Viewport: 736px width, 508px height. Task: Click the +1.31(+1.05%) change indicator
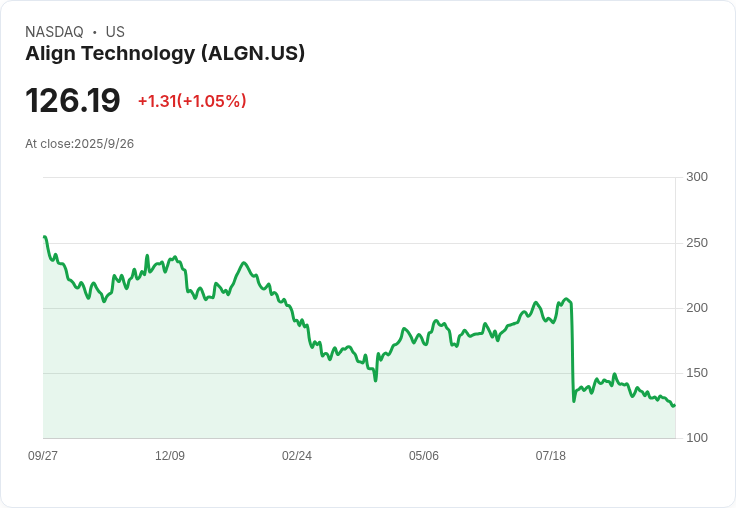coord(192,101)
